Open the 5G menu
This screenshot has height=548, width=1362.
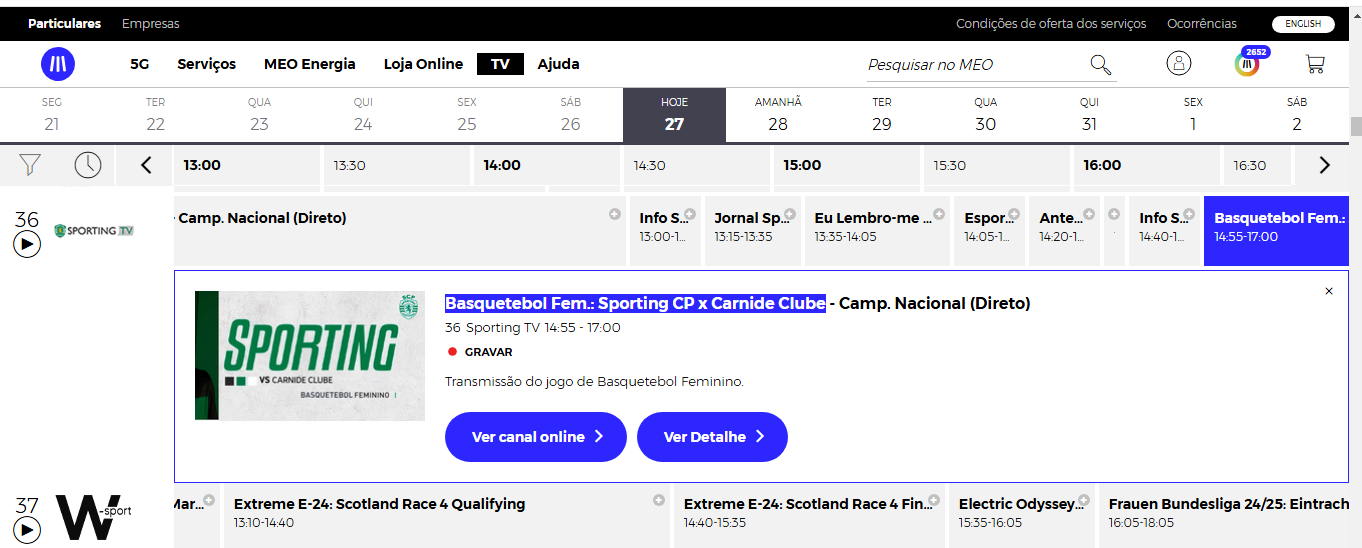[x=140, y=64]
